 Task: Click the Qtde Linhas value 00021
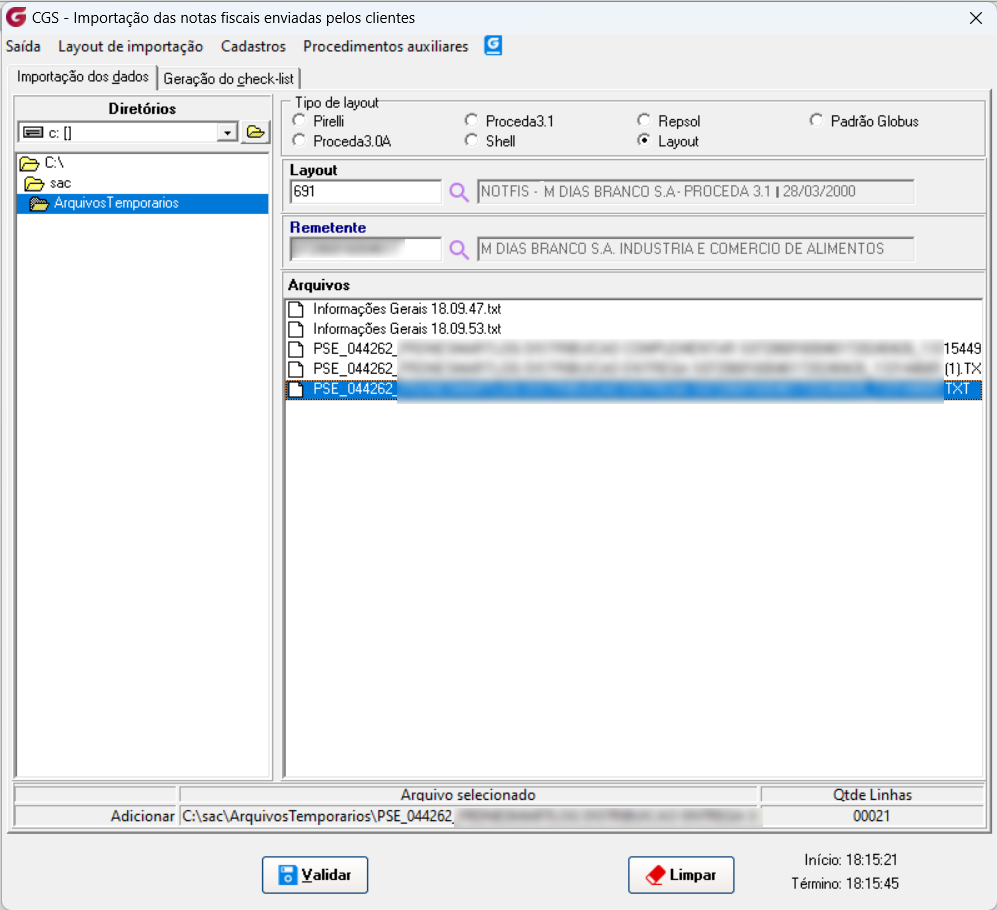coord(872,816)
